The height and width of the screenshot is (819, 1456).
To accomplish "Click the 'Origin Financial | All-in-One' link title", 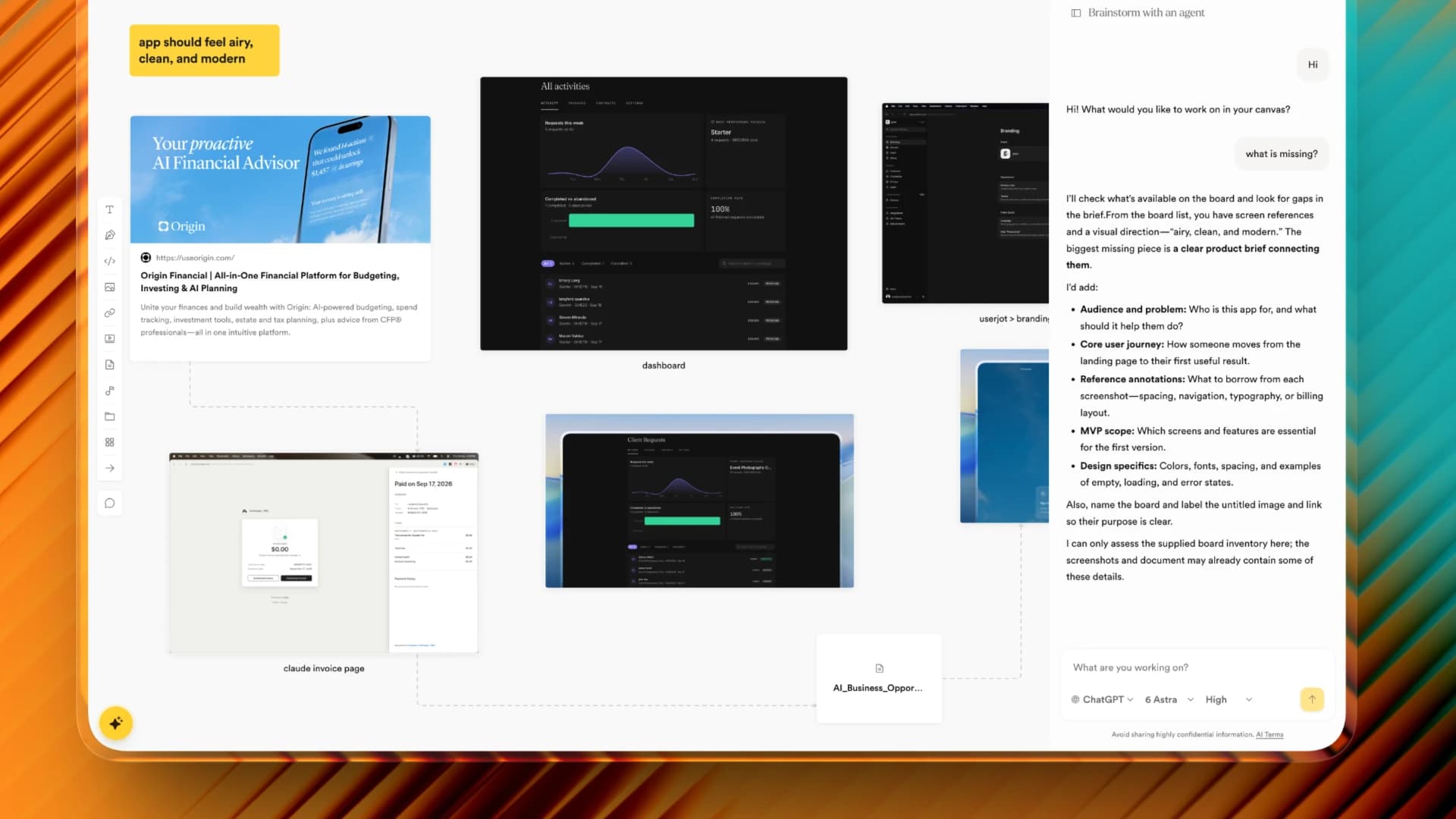I will pyautogui.click(x=269, y=281).
